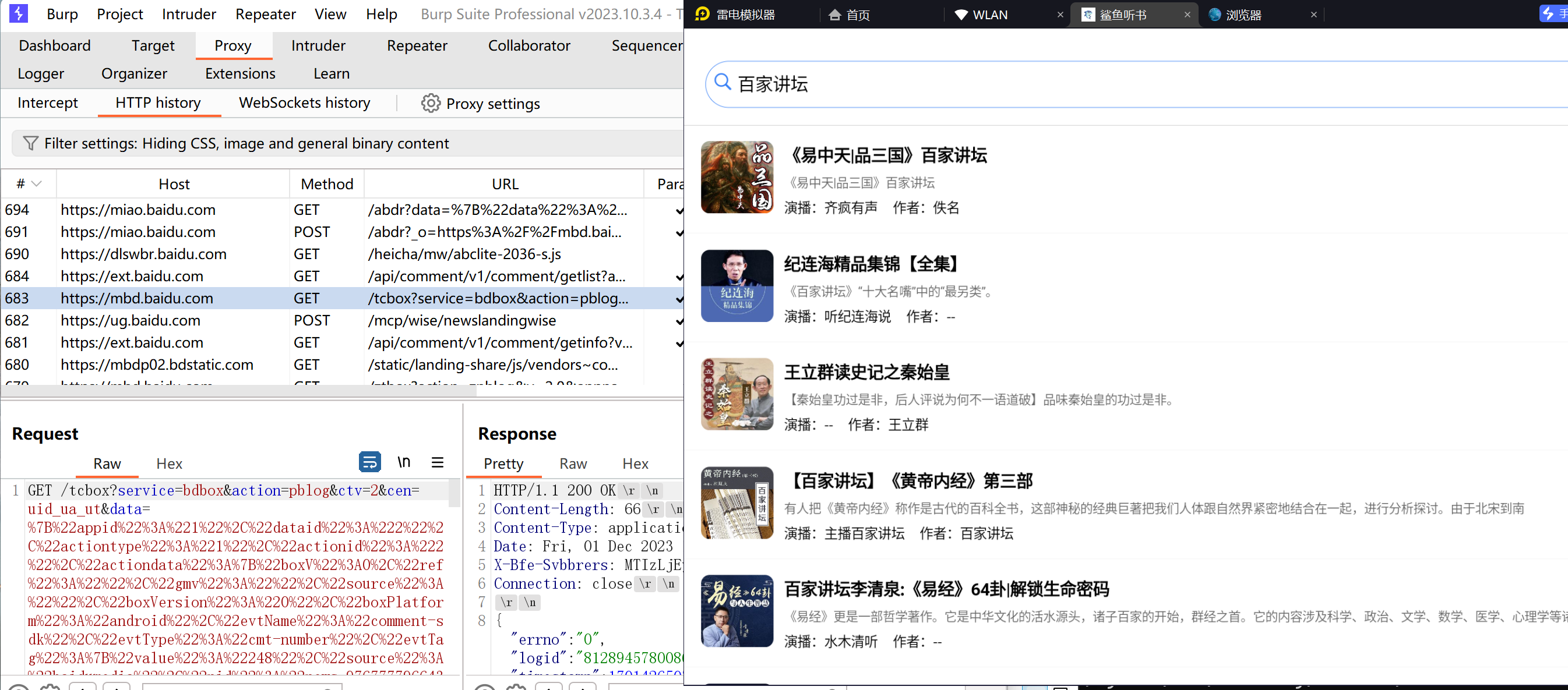Click the Burp Suite logo icon
Image resolution: width=1568 pixels, height=690 pixels.
pyautogui.click(x=18, y=13)
